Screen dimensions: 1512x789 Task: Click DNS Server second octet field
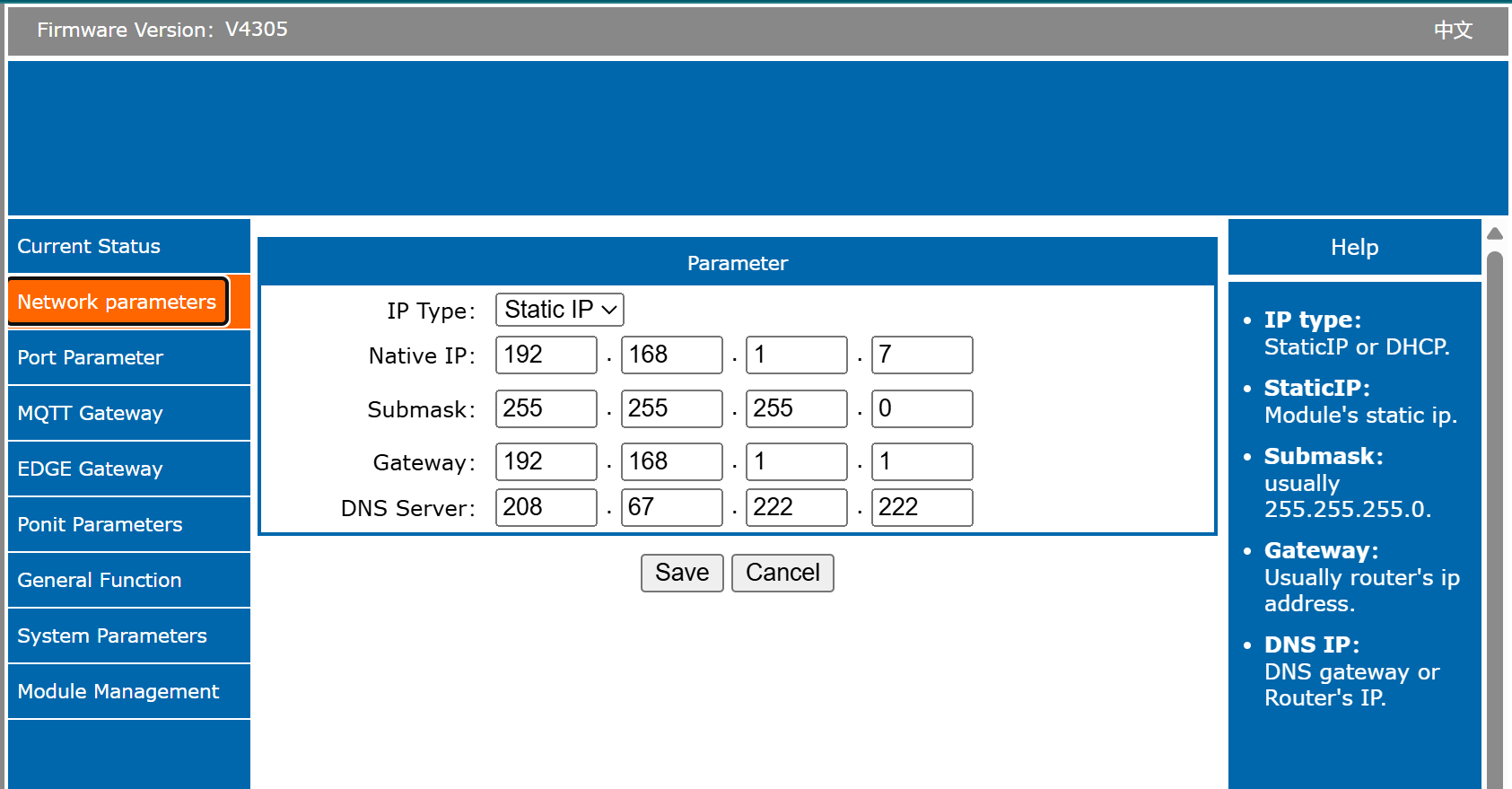coord(671,507)
